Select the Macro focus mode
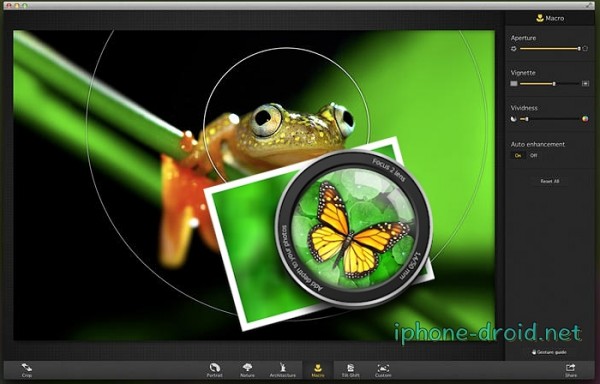Image resolution: width=600 pixels, height=384 pixels. pos(318,370)
